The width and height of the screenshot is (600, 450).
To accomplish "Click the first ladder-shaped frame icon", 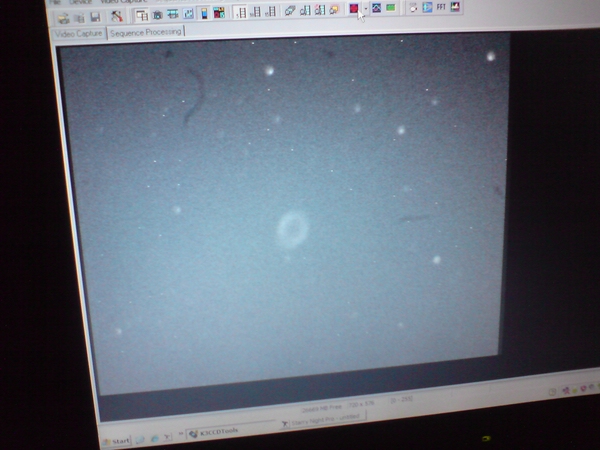I will coord(241,12).
